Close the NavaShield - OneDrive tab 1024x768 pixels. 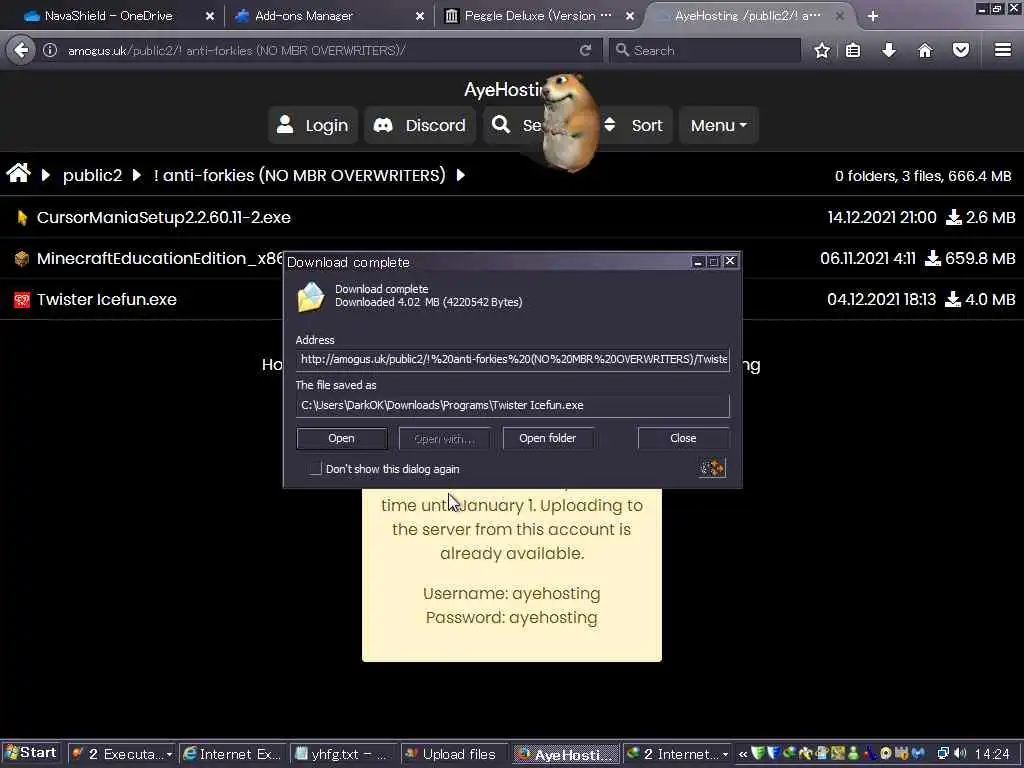210,16
